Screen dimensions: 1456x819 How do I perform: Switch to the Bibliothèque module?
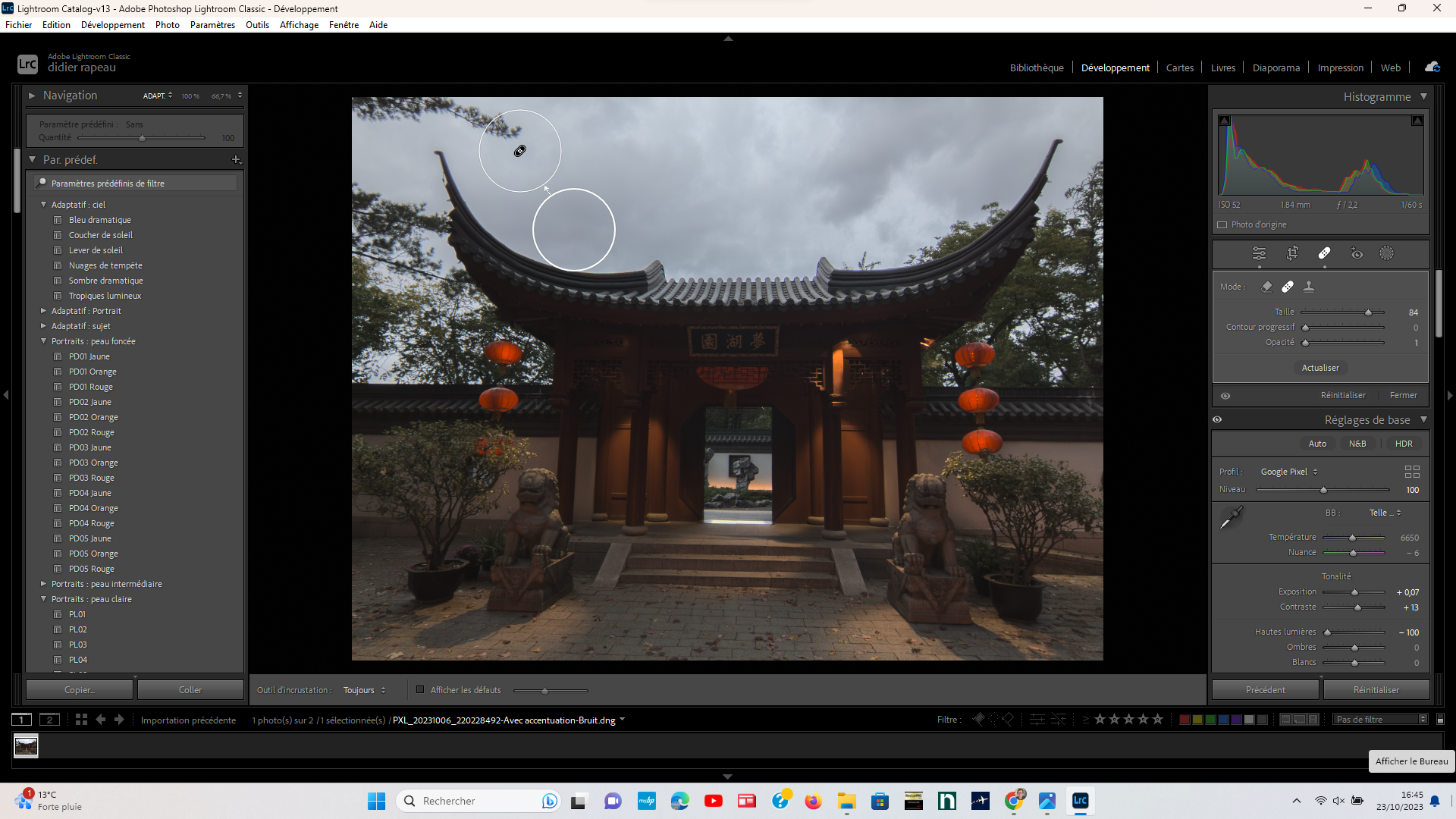tap(1036, 67)
